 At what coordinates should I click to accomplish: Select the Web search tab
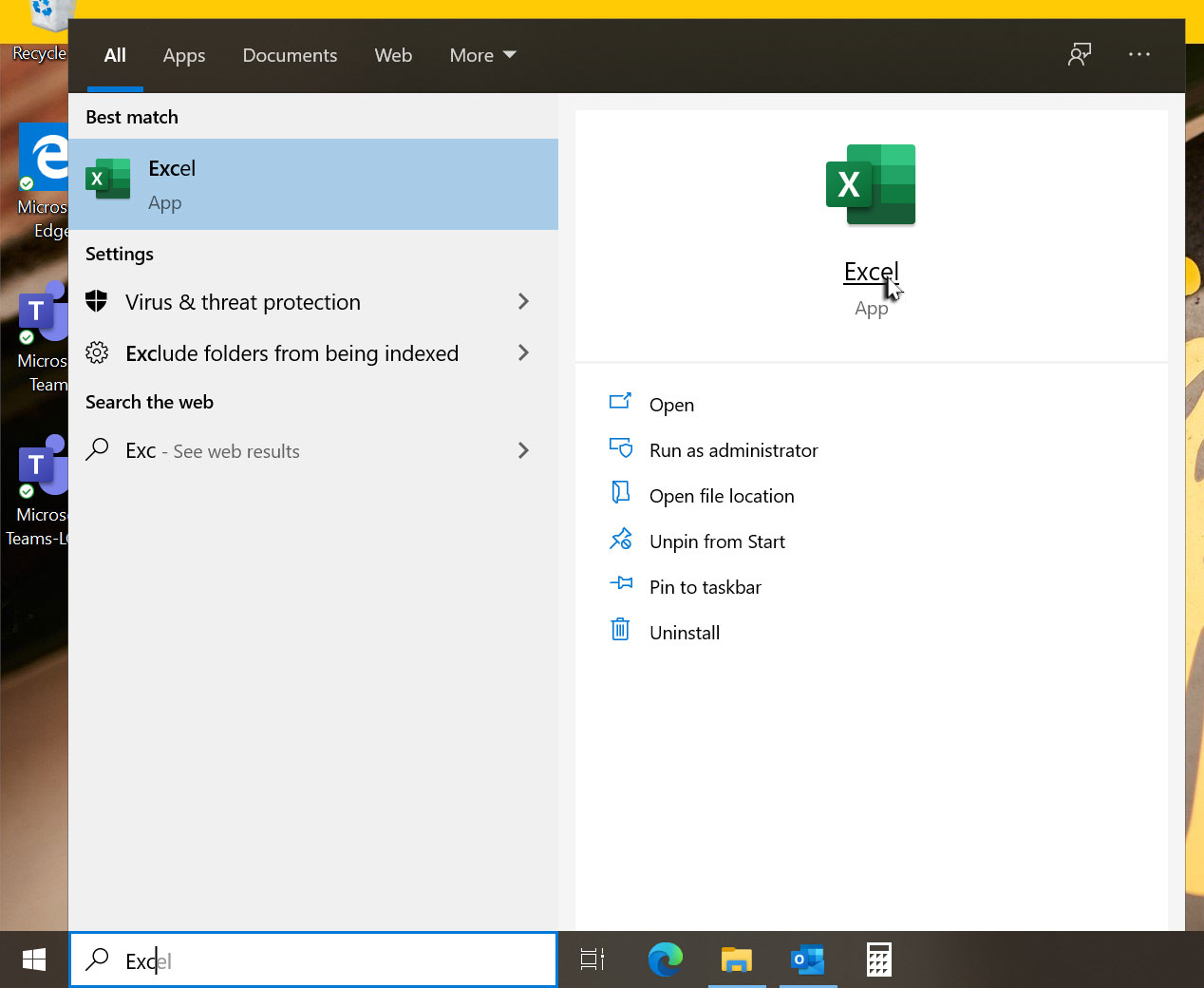[393, 55]
